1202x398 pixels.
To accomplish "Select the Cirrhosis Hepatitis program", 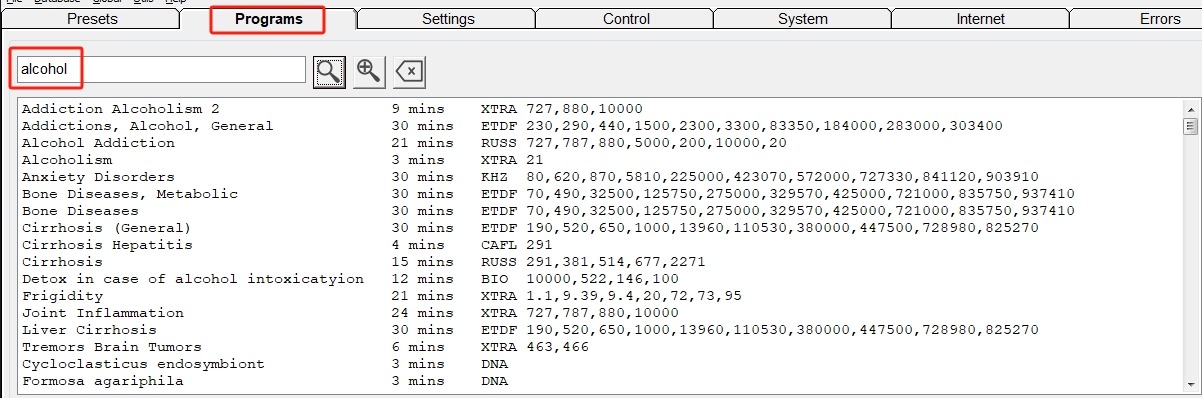I will 600,245.
